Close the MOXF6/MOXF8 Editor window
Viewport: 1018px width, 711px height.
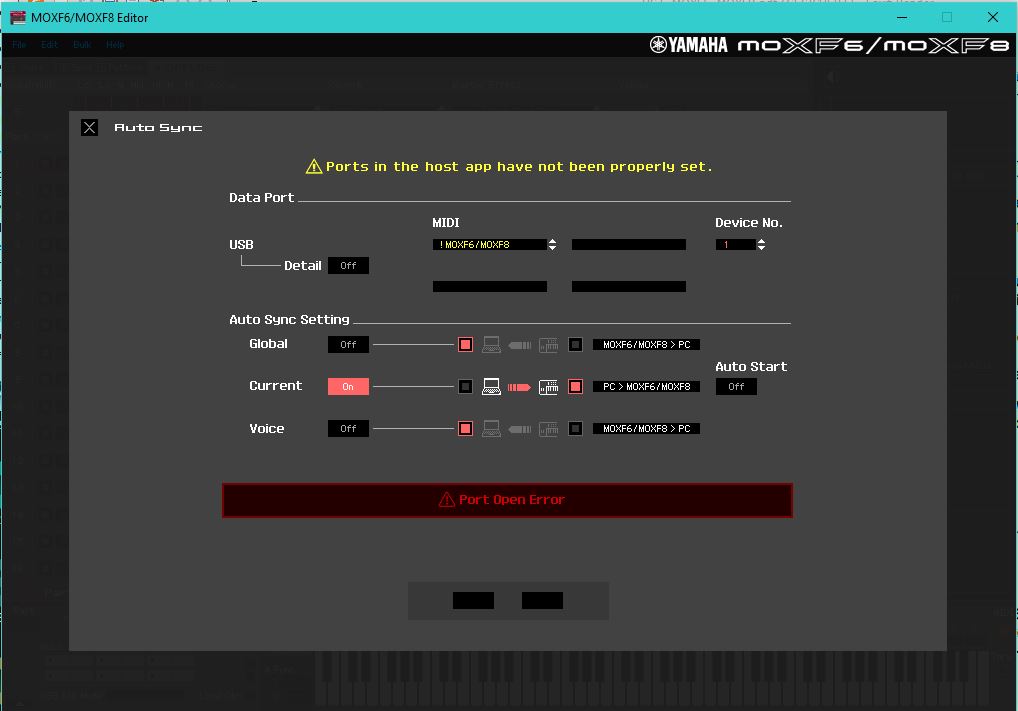993,18
